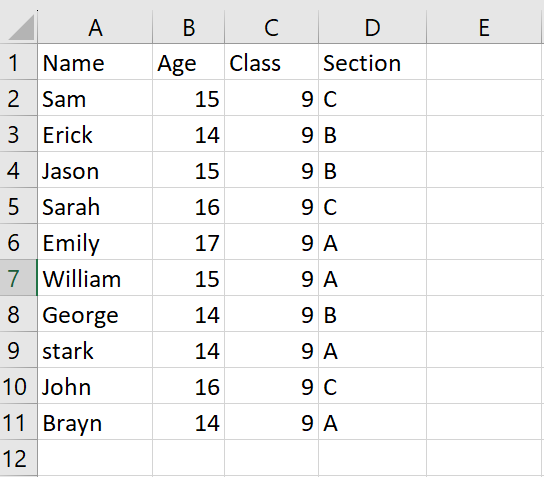Select column D header
The image size is (544, 477).
[x=372, y=27]
